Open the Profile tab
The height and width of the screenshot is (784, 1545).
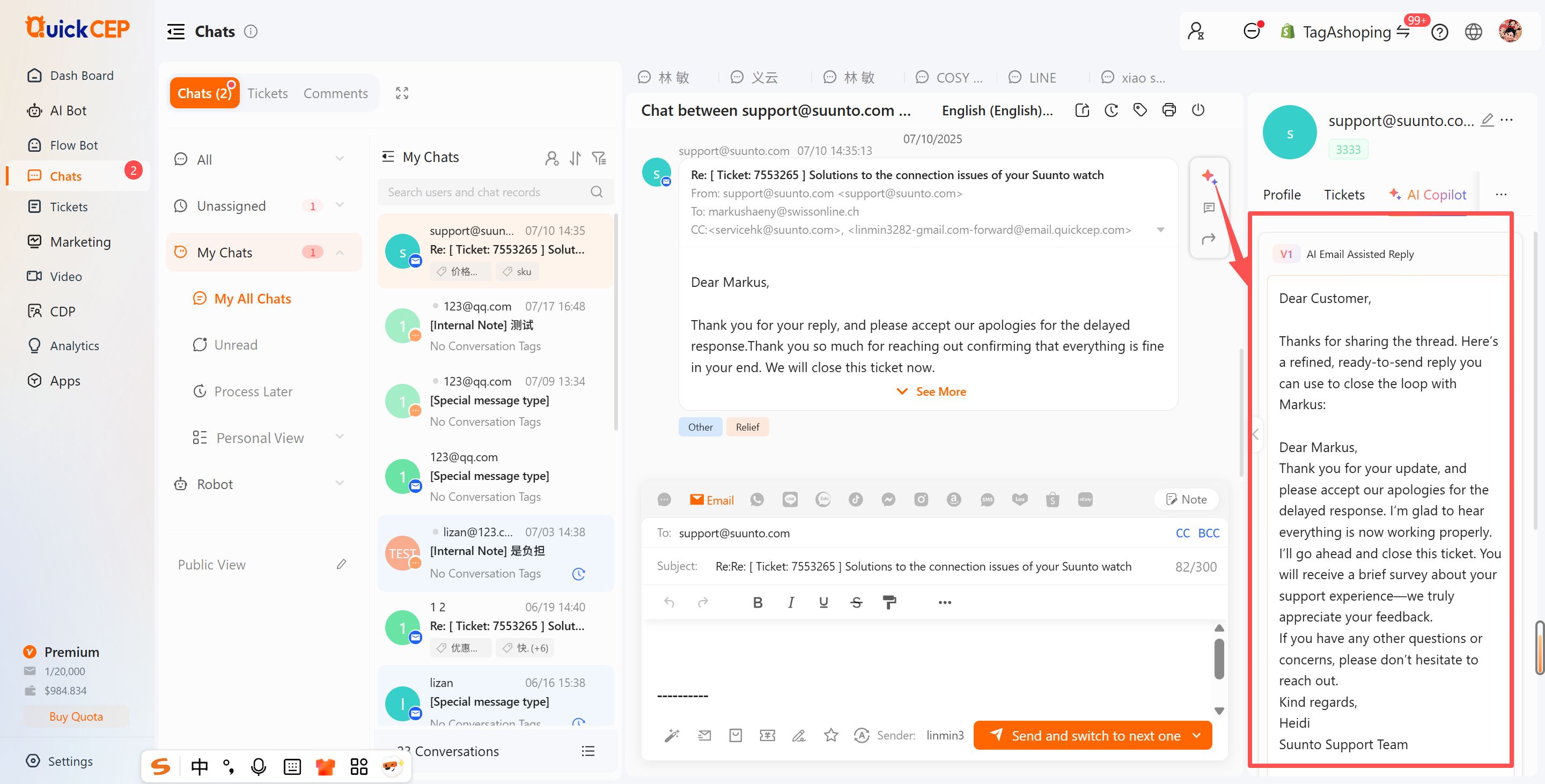tap(1282, 195)
